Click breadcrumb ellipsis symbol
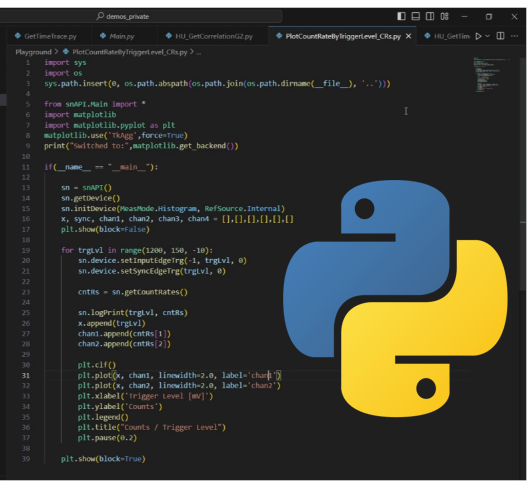531x487 pixels. click(198, 53)
